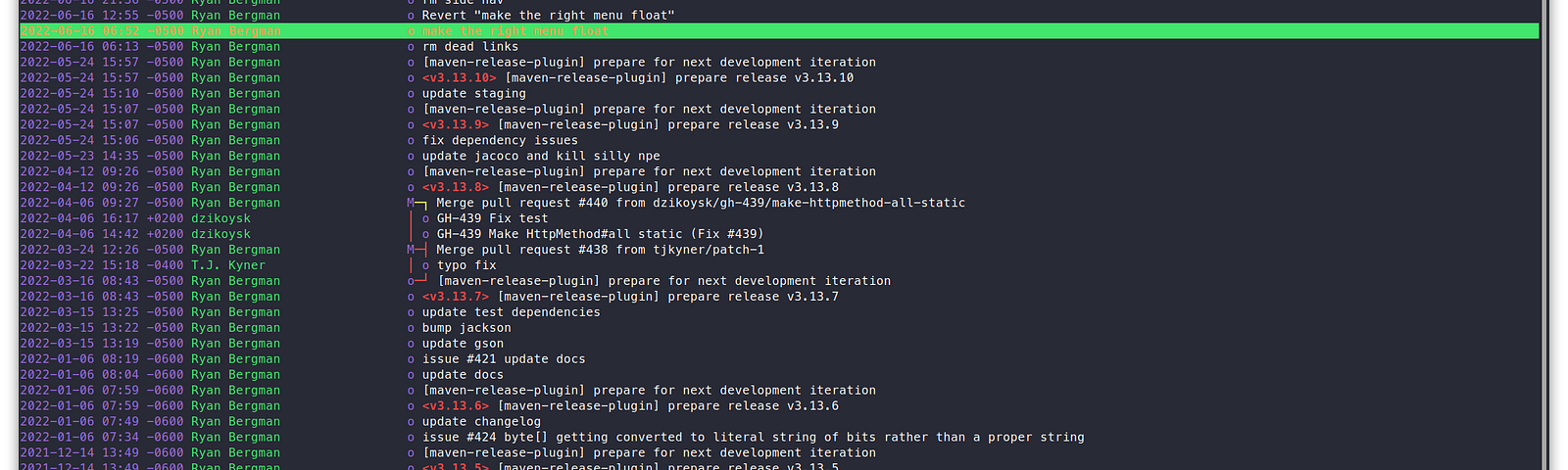Click the graph node beside "GH-439 Fix test"
Image resolution: width=1568 pixels, height=470 pixels.
(426, 218)
